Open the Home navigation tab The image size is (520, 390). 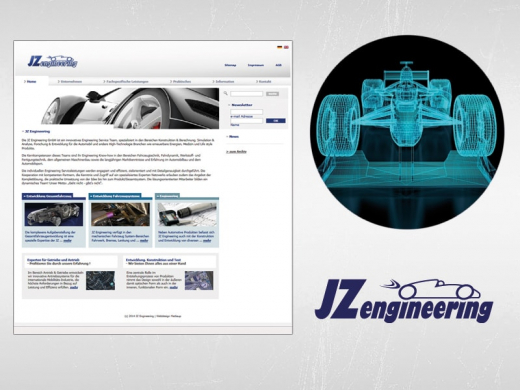(x=30, y=81)
